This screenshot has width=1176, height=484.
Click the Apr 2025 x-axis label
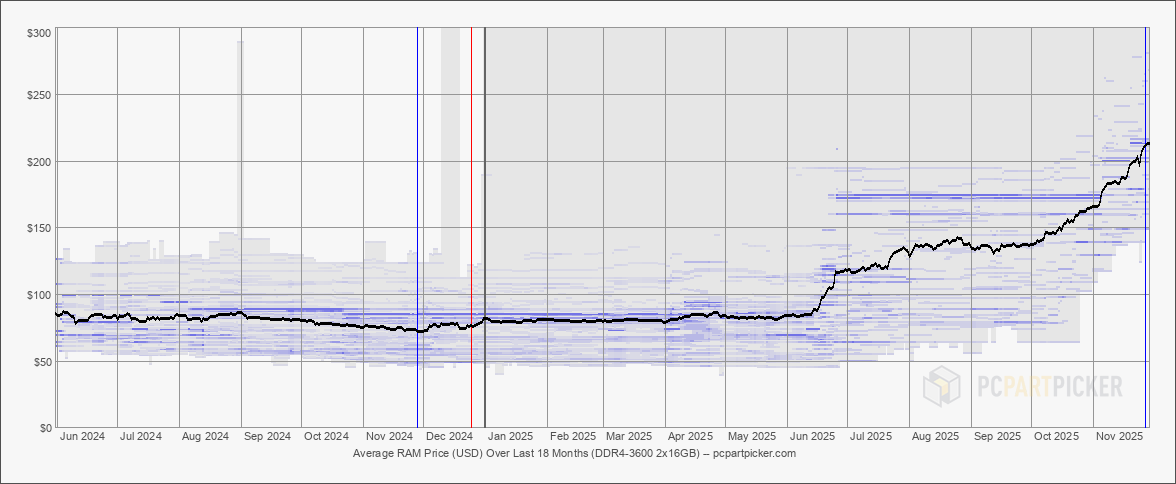(x=690, y=437)
